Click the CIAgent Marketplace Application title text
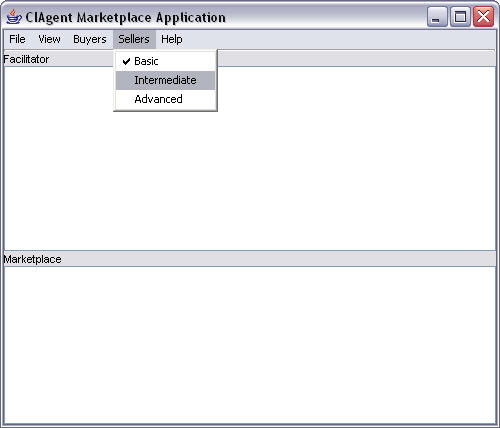Image resolution: width=500 pixels, height=428 pixels. click(x=125, y=18)
